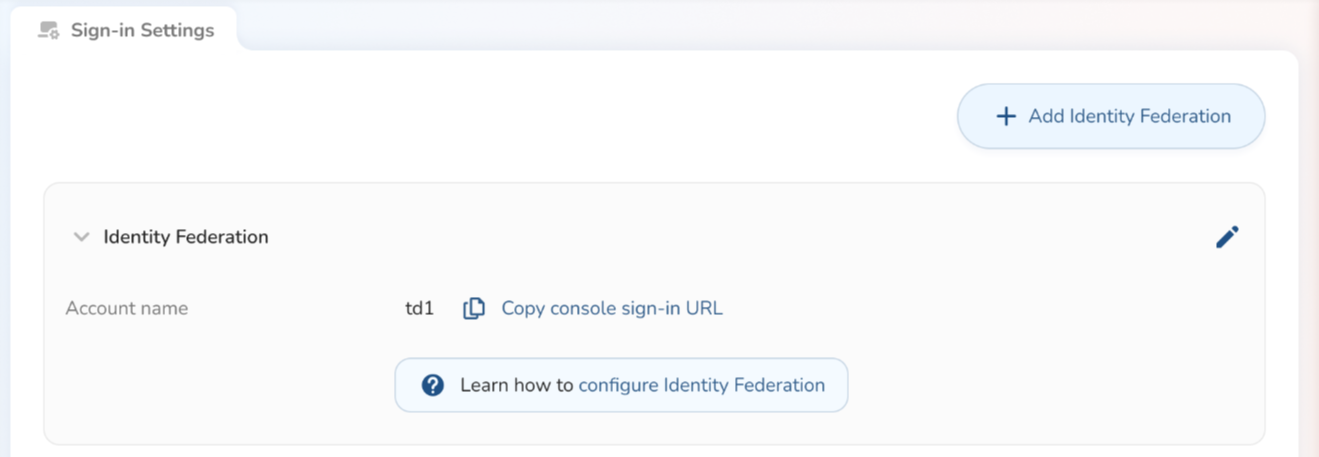Click the copy icon beside td1
The height and width of the screenshot is (457, 1319).
[x=474, y=309]
